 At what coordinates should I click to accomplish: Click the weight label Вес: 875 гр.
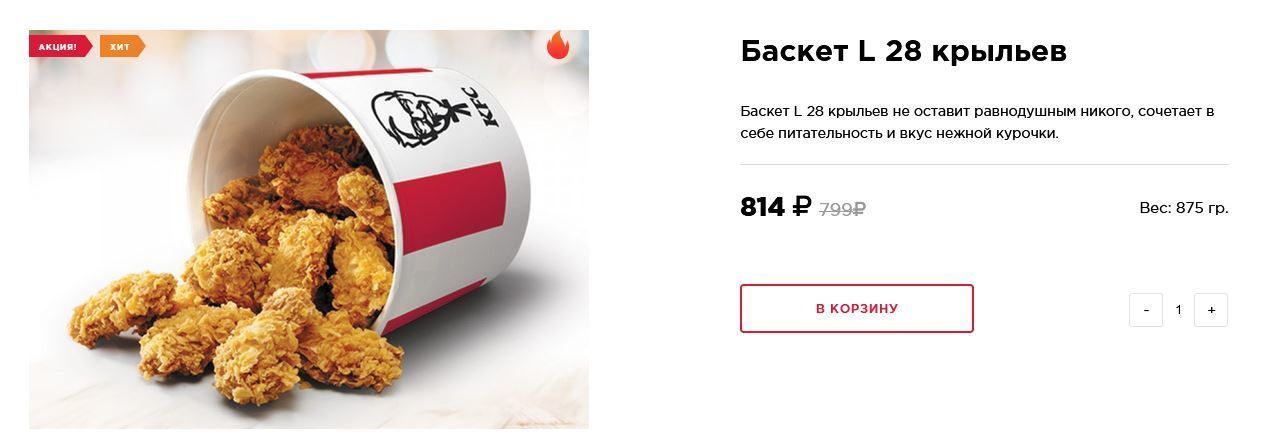click(1183, 208)
